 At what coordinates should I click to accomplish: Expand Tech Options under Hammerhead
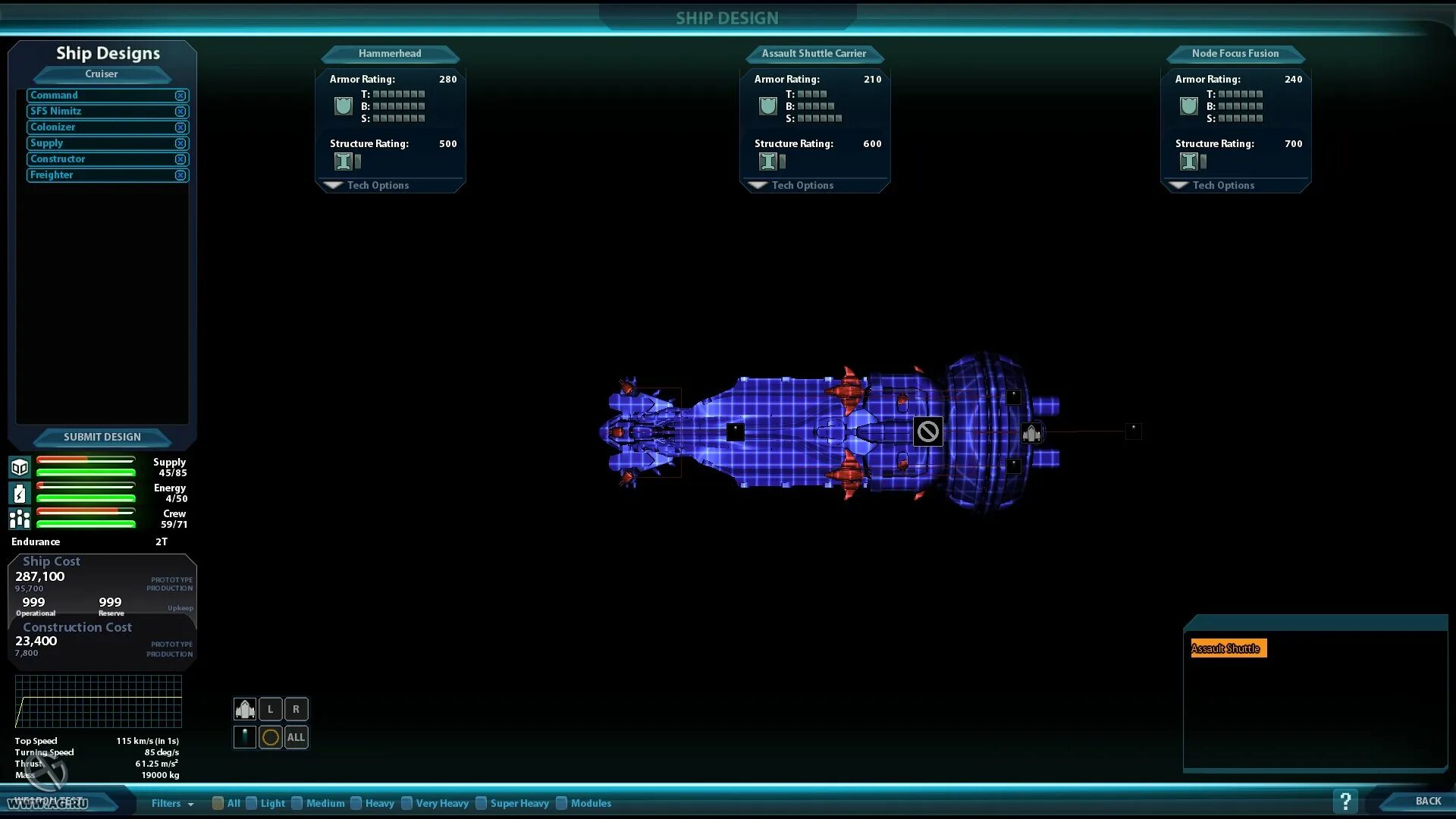[x=377, y=186]
